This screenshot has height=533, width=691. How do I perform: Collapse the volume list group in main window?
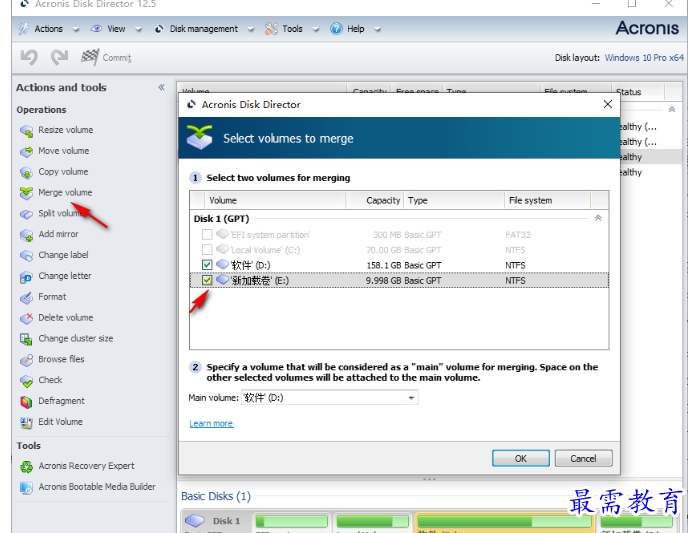(x=672, y=109)
